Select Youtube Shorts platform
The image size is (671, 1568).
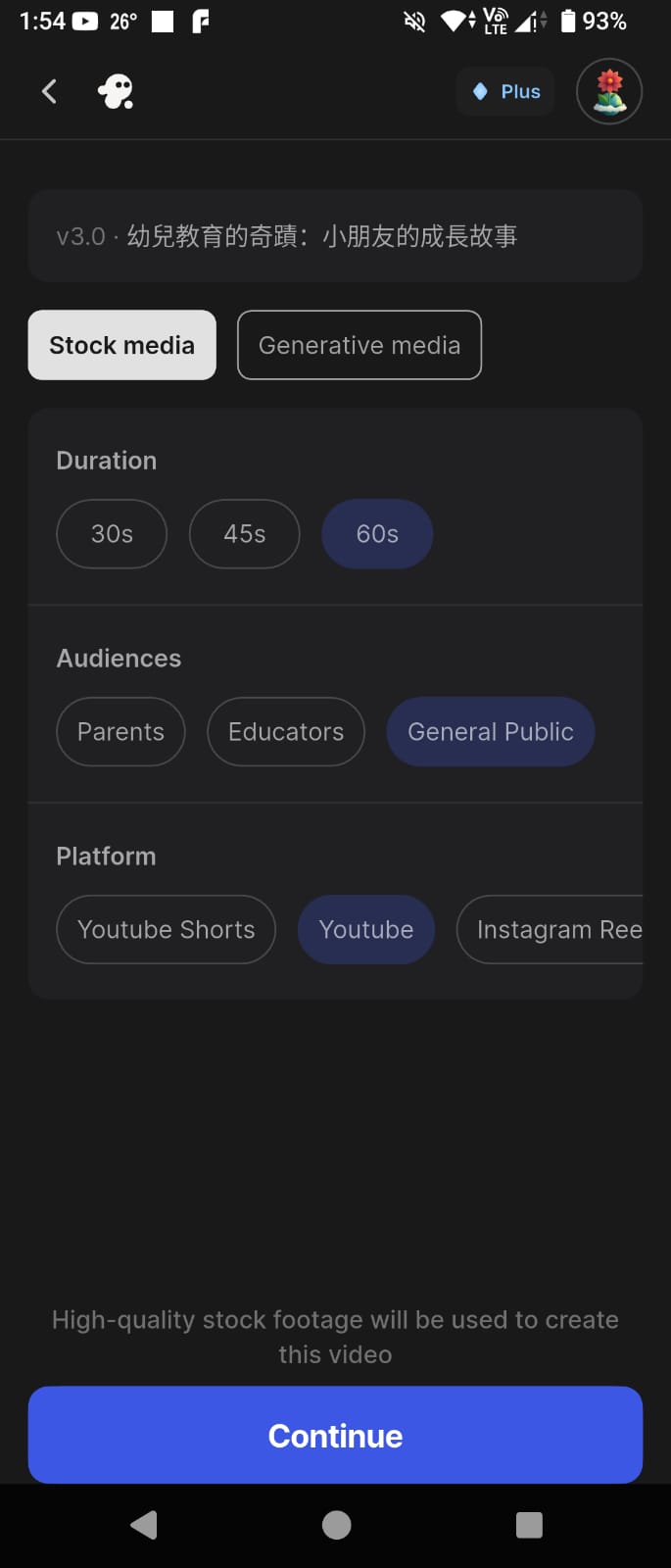coord(166,930)
